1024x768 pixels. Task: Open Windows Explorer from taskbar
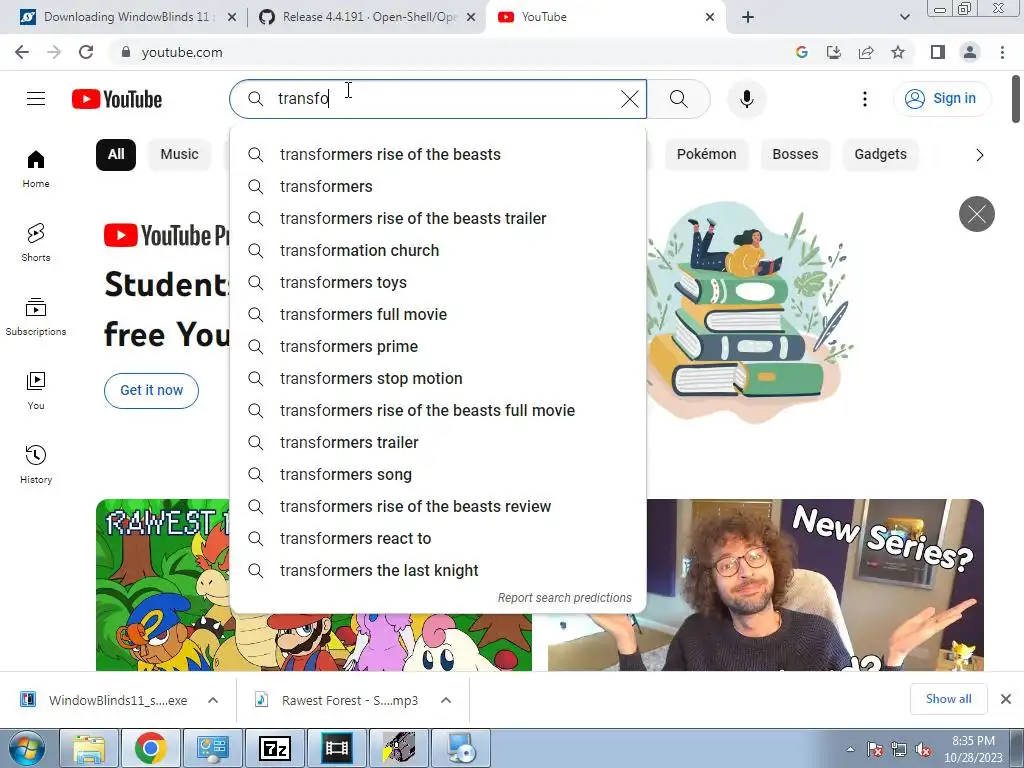(89, 748)
